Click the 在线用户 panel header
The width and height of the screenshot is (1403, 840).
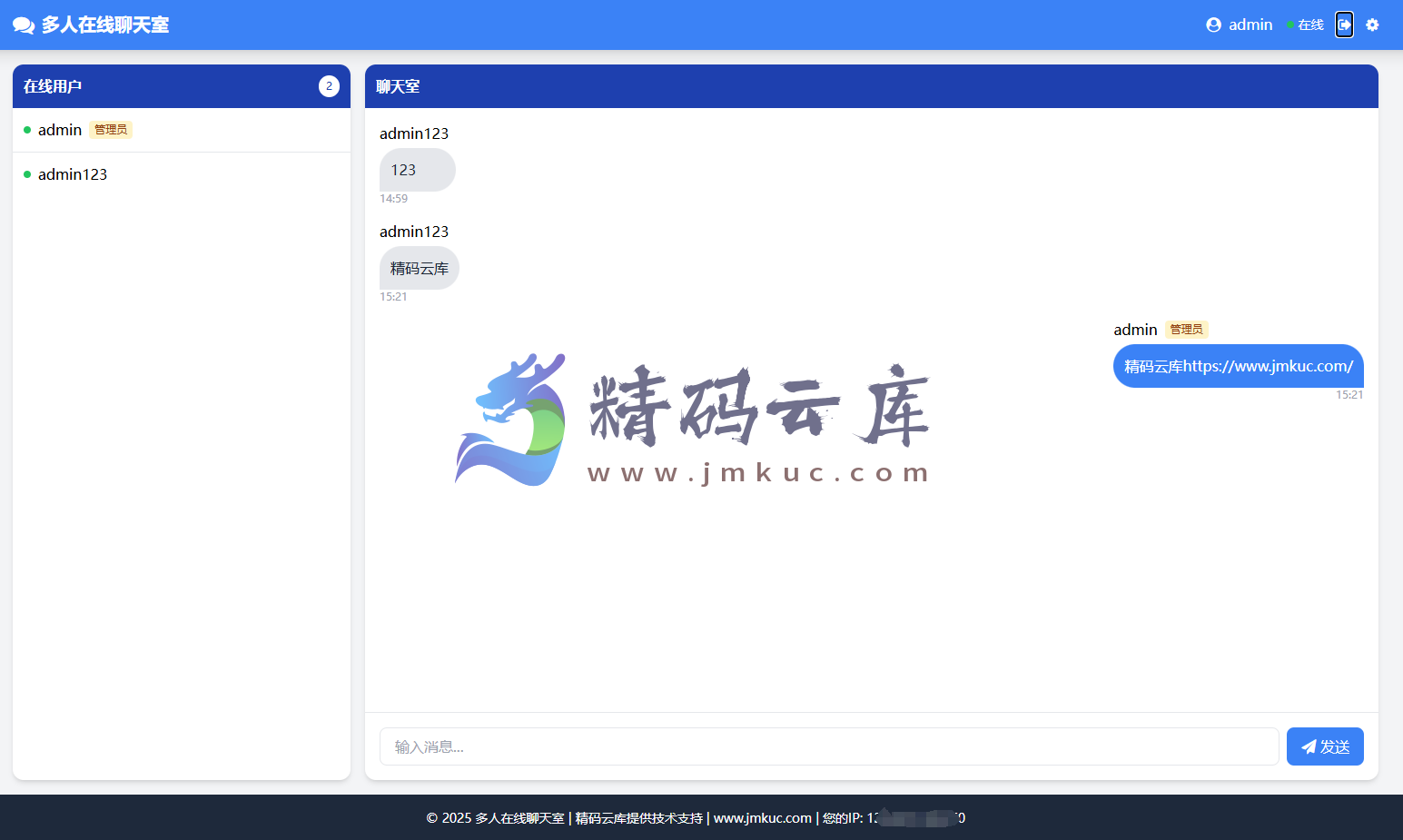tap(182, 86)
